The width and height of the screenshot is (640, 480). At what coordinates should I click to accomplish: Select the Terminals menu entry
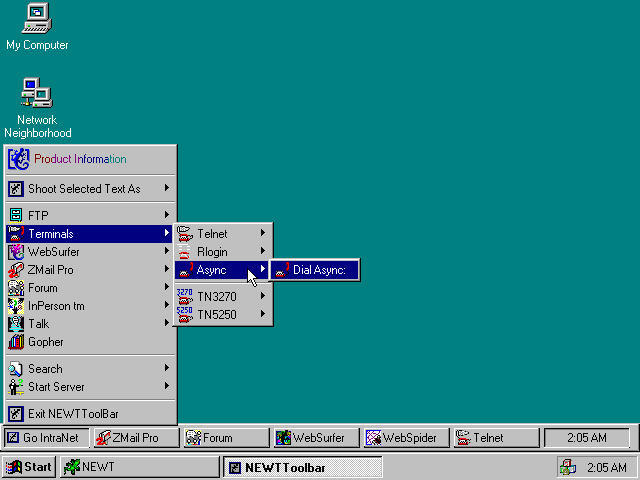pos(90,234)
